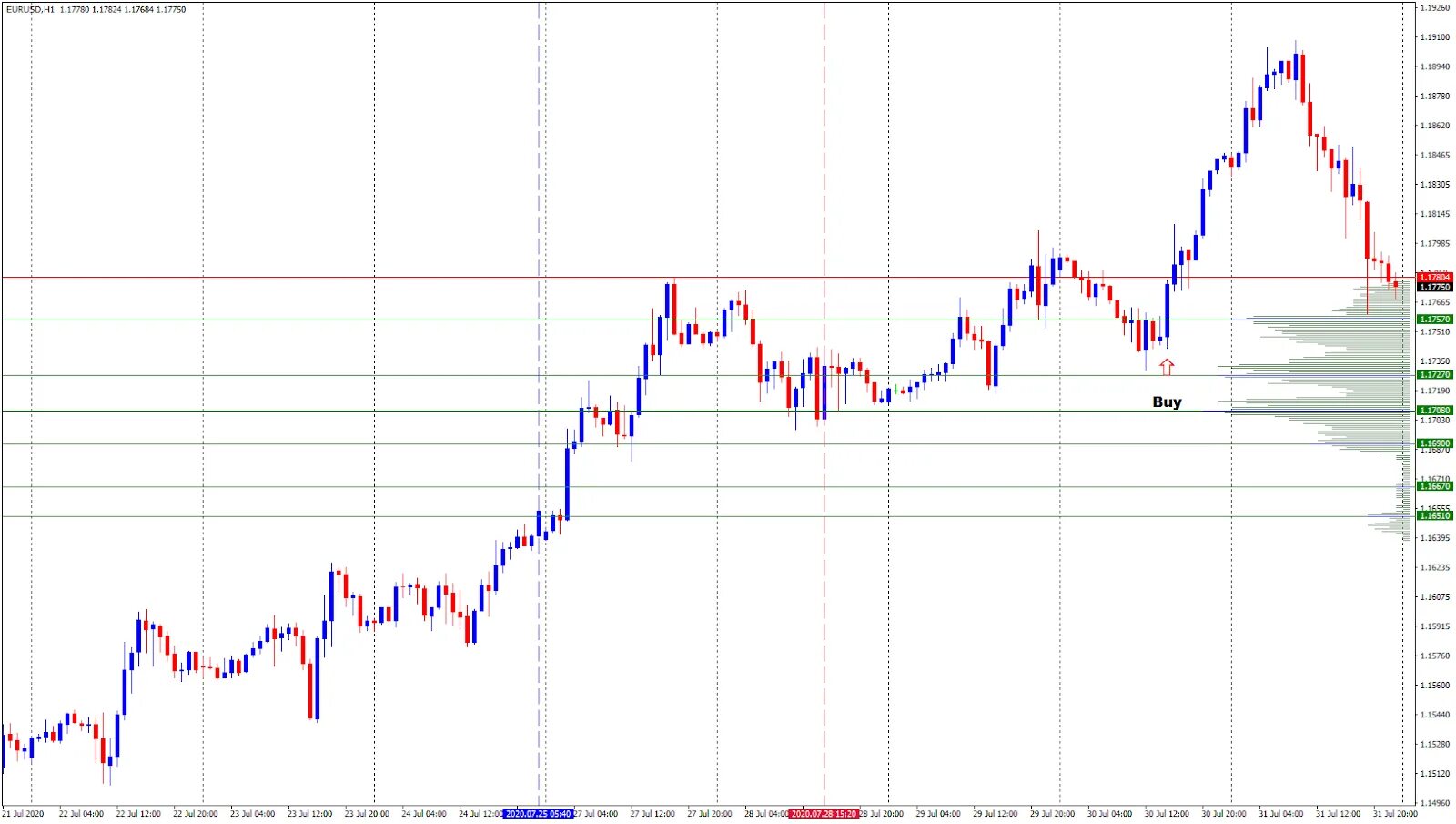Click the "21 Jul 2020" time axis label

tap(23, 814)
